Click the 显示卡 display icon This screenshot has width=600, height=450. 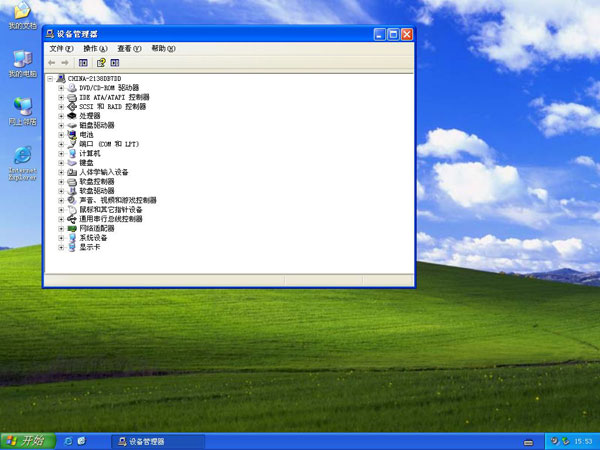pos(72,247)
